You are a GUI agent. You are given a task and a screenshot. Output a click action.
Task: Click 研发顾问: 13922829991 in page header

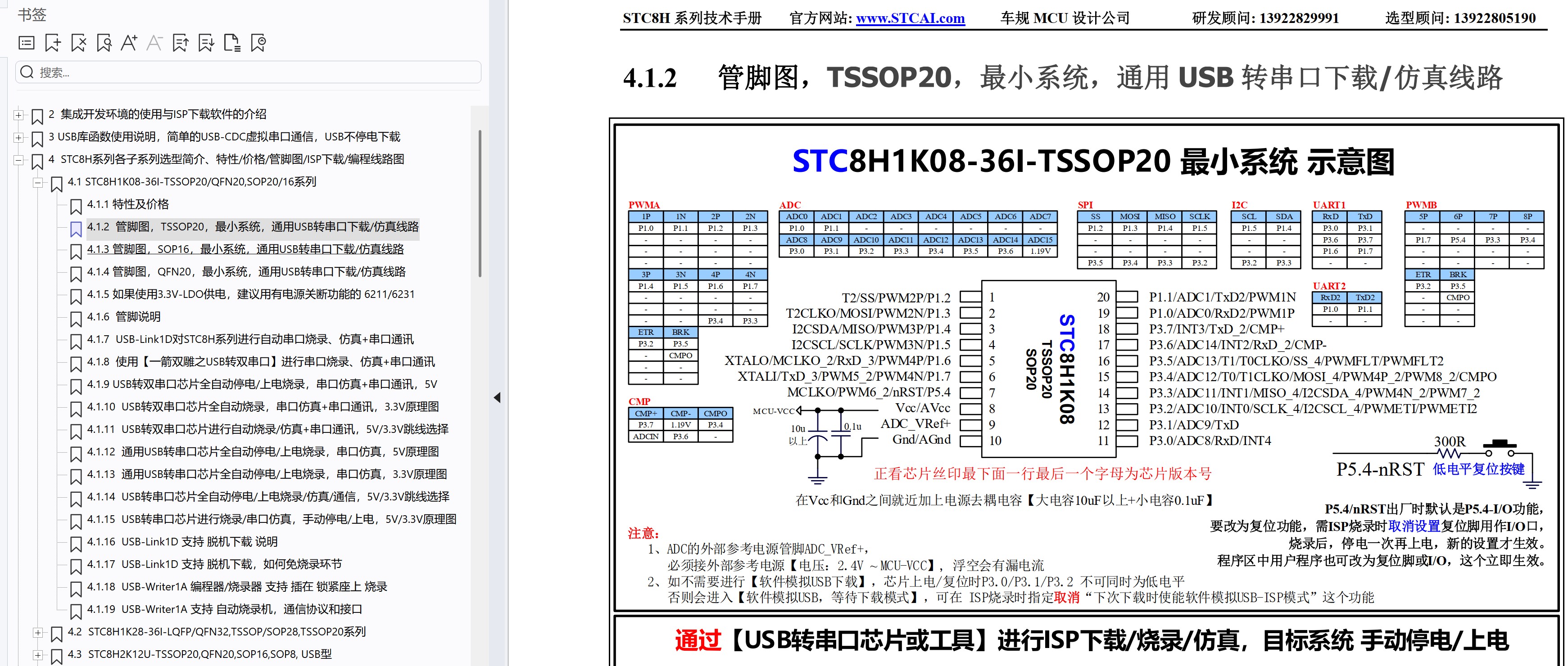tap(1265, 18)
